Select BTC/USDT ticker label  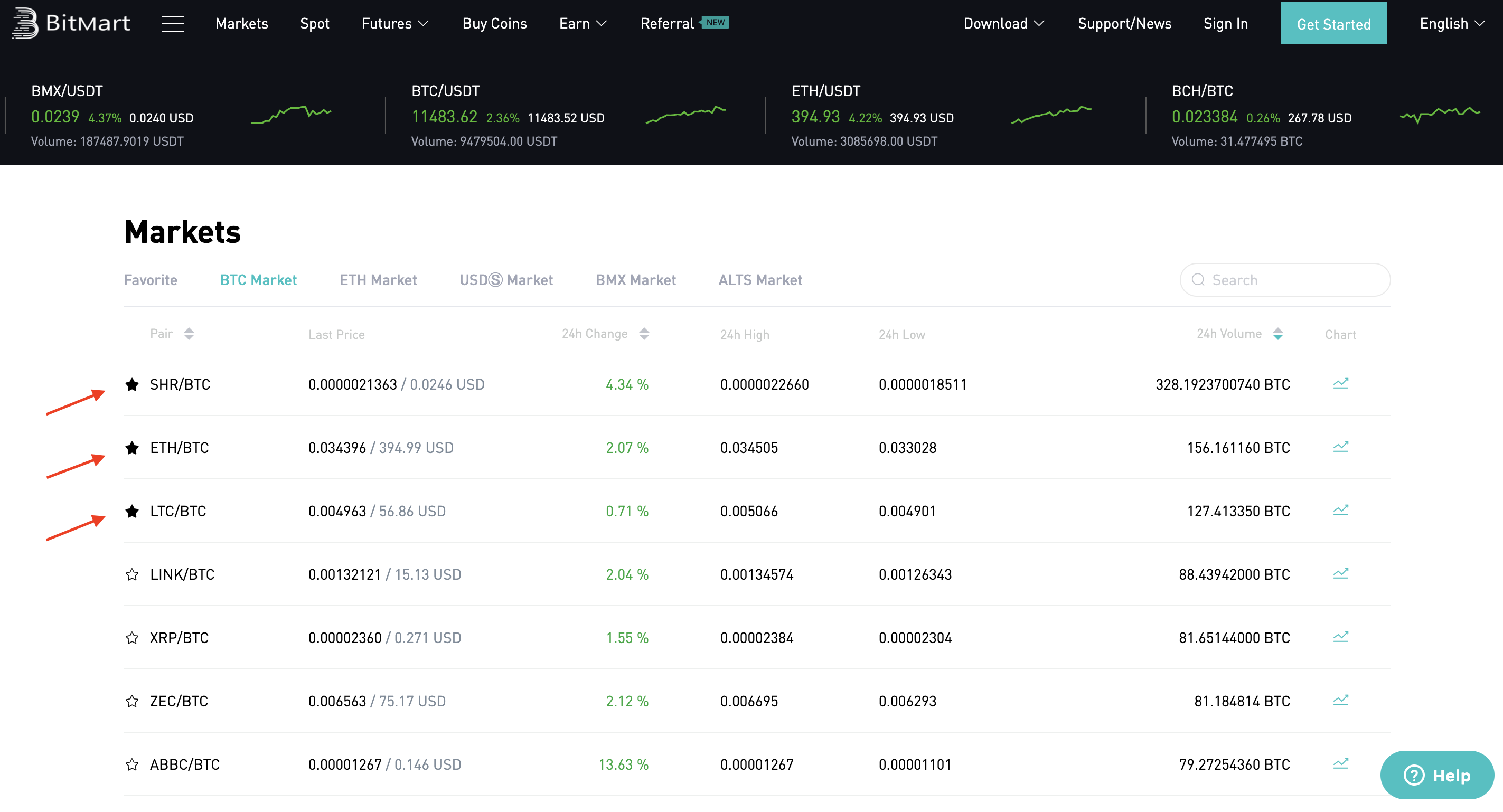[445, 91]
